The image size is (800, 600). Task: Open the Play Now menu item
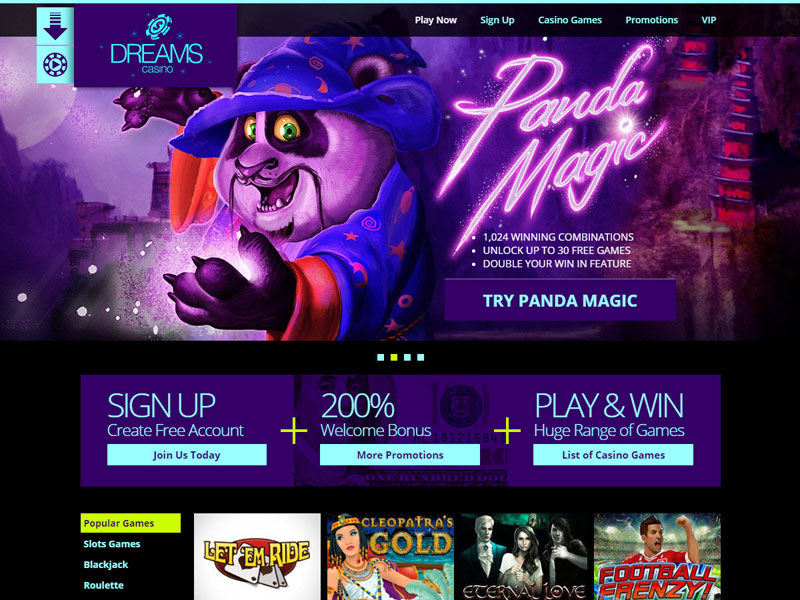[x=436, y=20]
